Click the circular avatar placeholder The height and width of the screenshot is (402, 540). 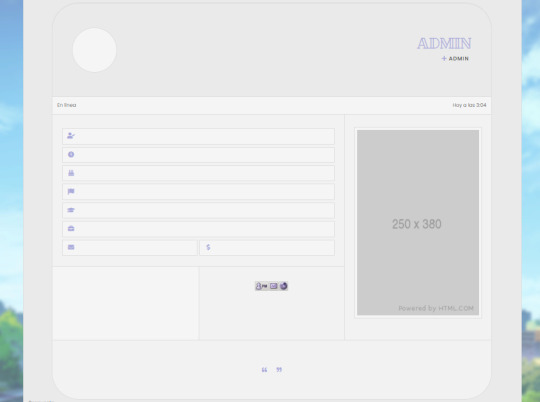[94, 50]
